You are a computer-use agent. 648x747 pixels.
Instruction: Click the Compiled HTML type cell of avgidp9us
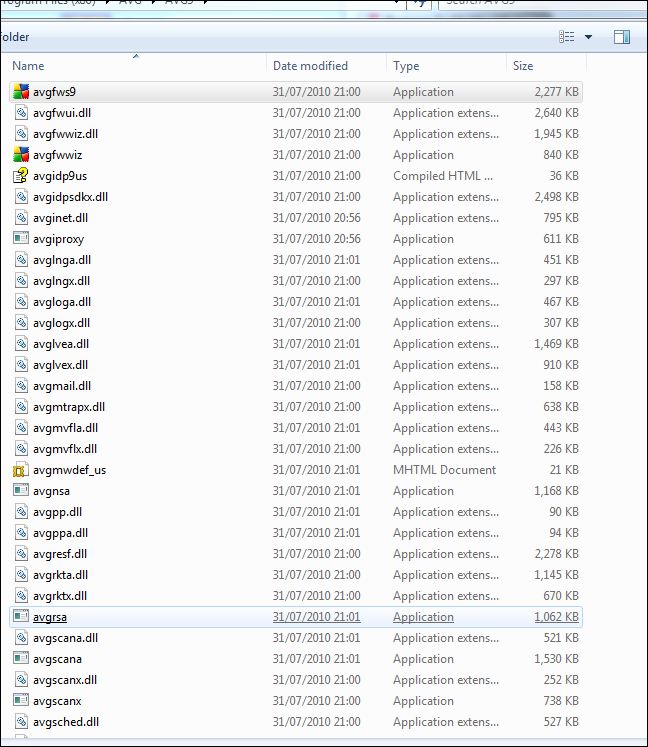click(x=443, y=176)
